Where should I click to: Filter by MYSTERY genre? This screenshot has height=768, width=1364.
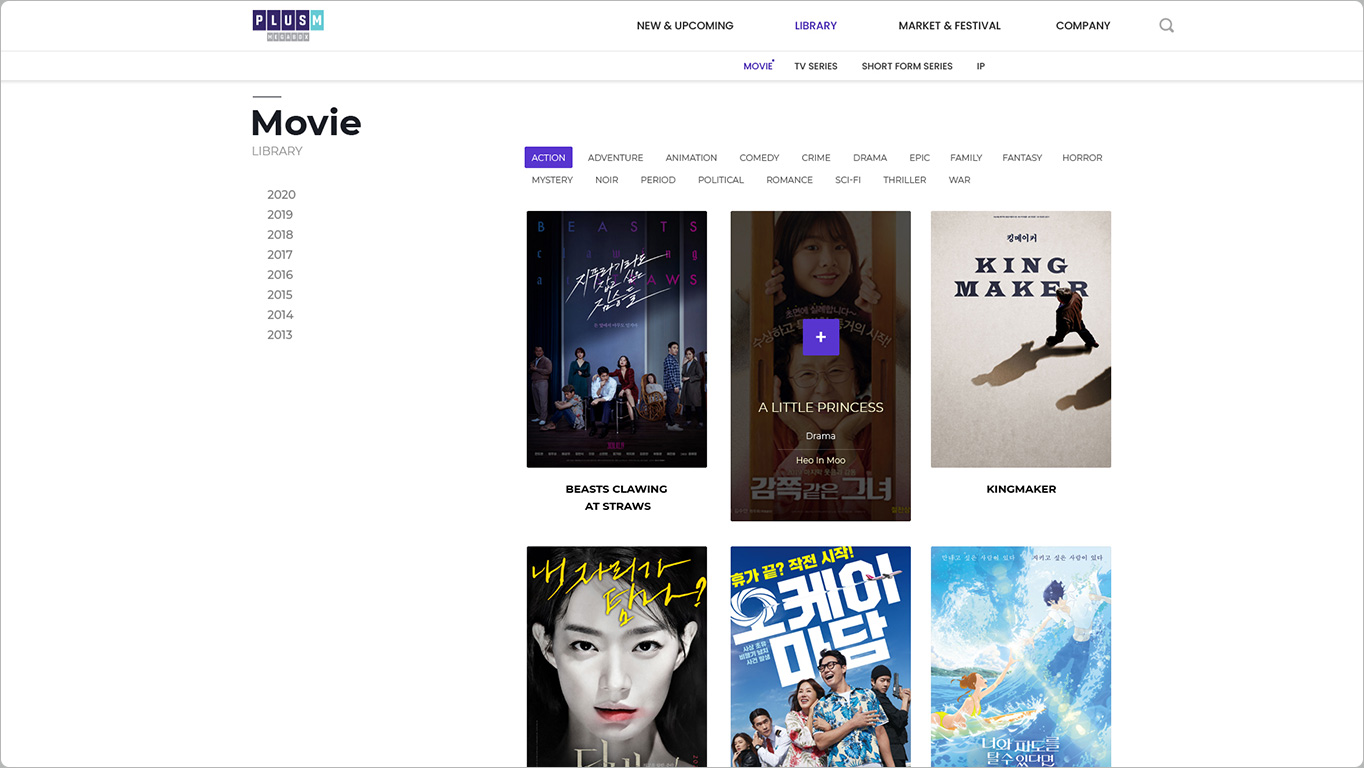(x=552, y=180)
